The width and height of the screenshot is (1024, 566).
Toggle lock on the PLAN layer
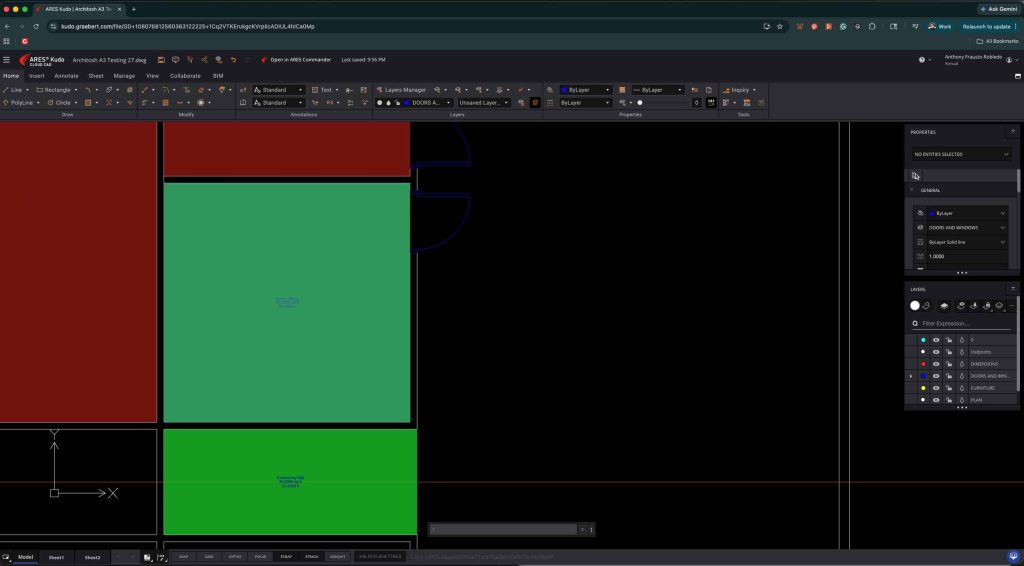tap(948, 400)
